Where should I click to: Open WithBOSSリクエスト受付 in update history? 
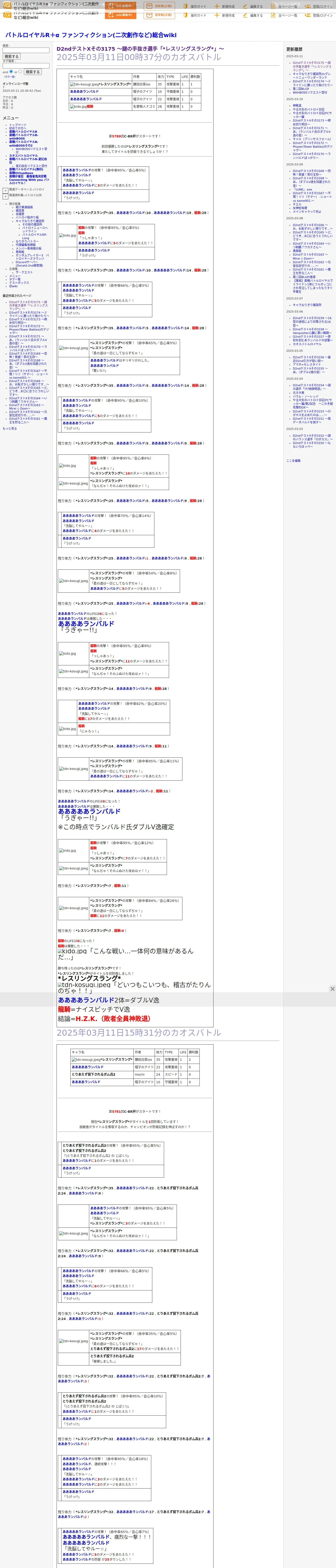(x=310, y=93)
